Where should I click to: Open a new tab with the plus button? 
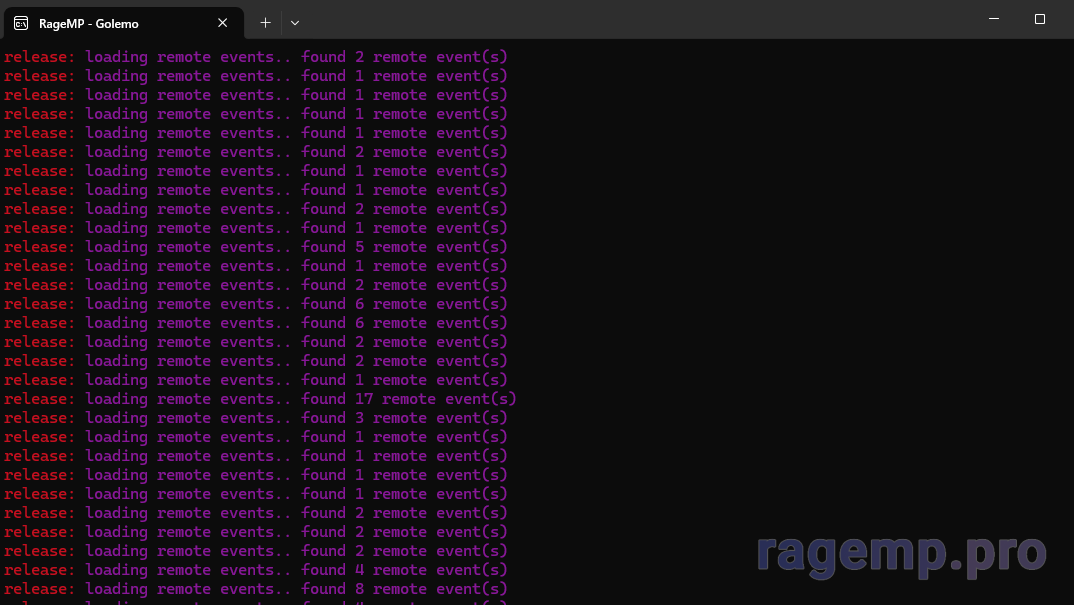point(265,22)
